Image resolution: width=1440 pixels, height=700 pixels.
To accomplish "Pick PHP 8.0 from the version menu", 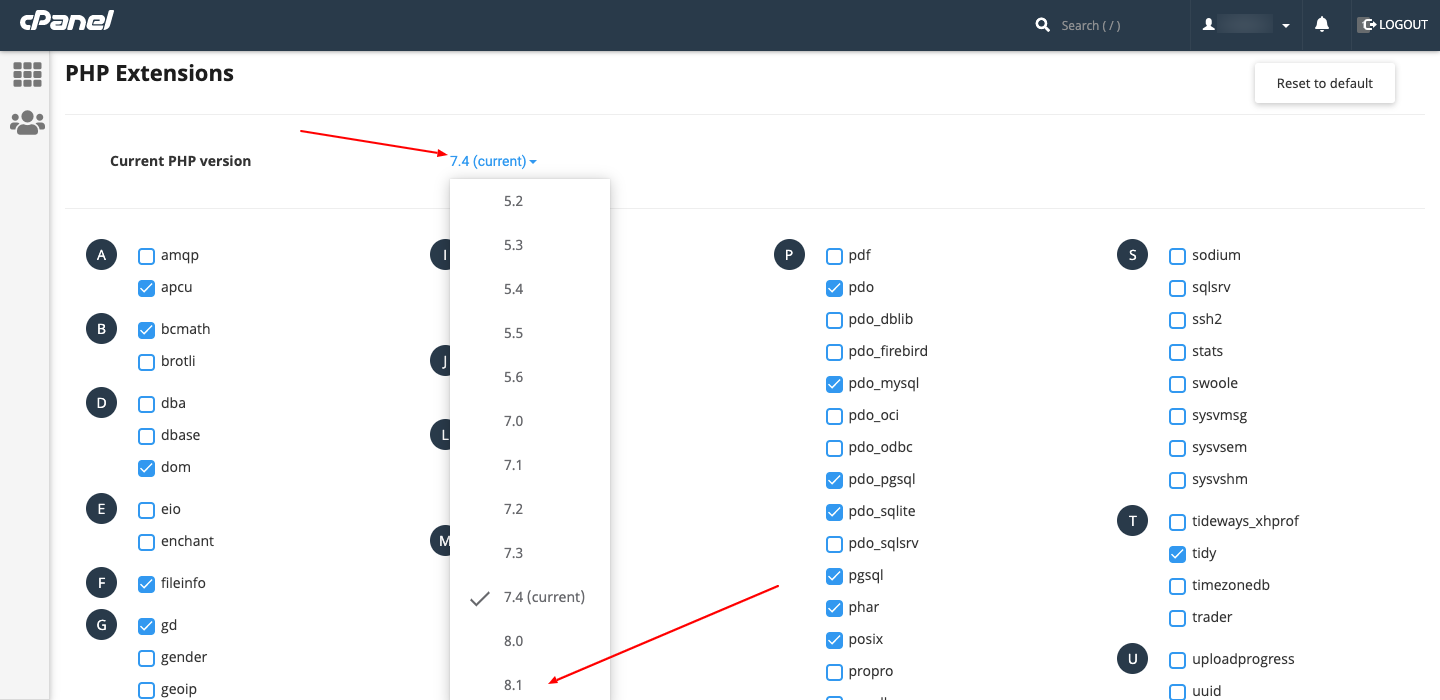I will (x=513, y=640).
